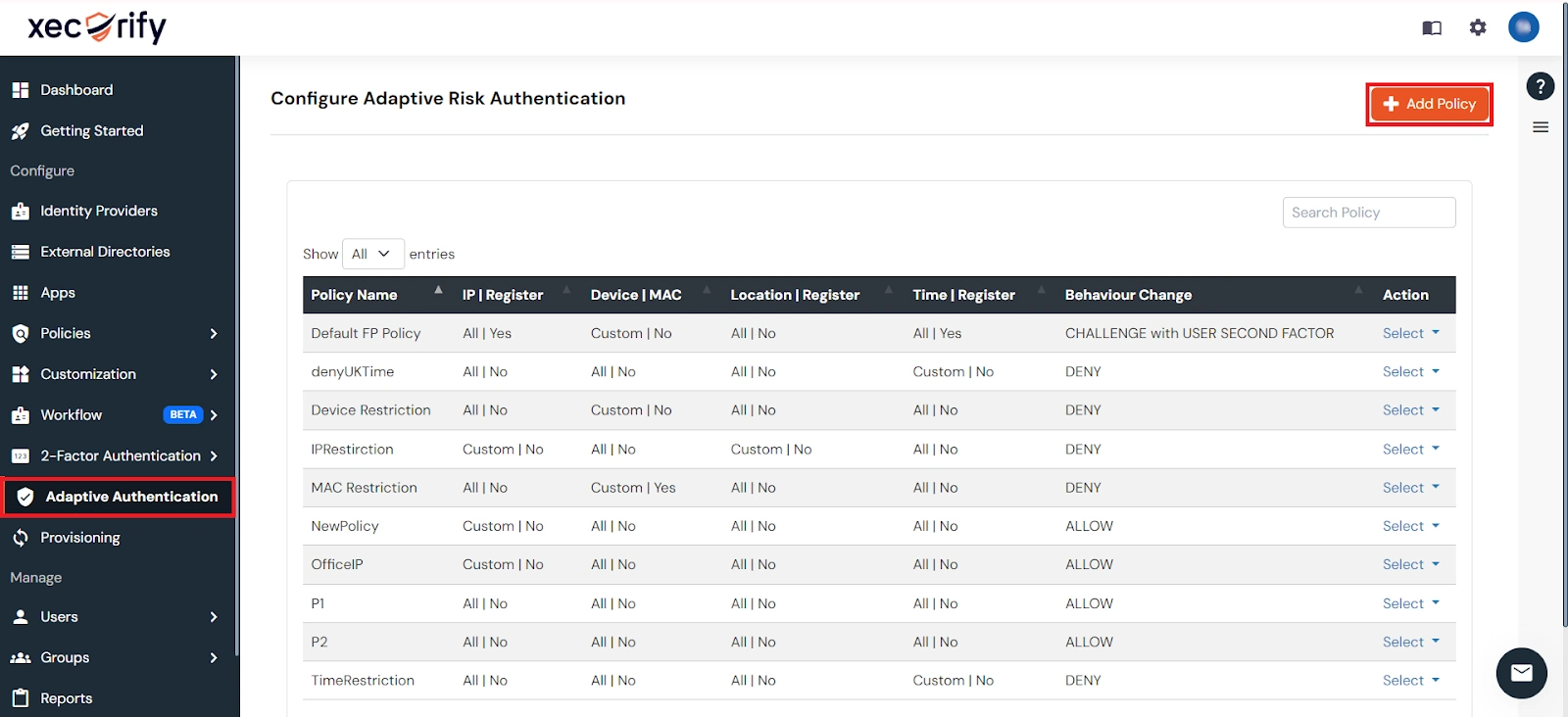Open Select dropdown for denyUKTime
Viewport: 1568px width, 717px height.
1411,372
